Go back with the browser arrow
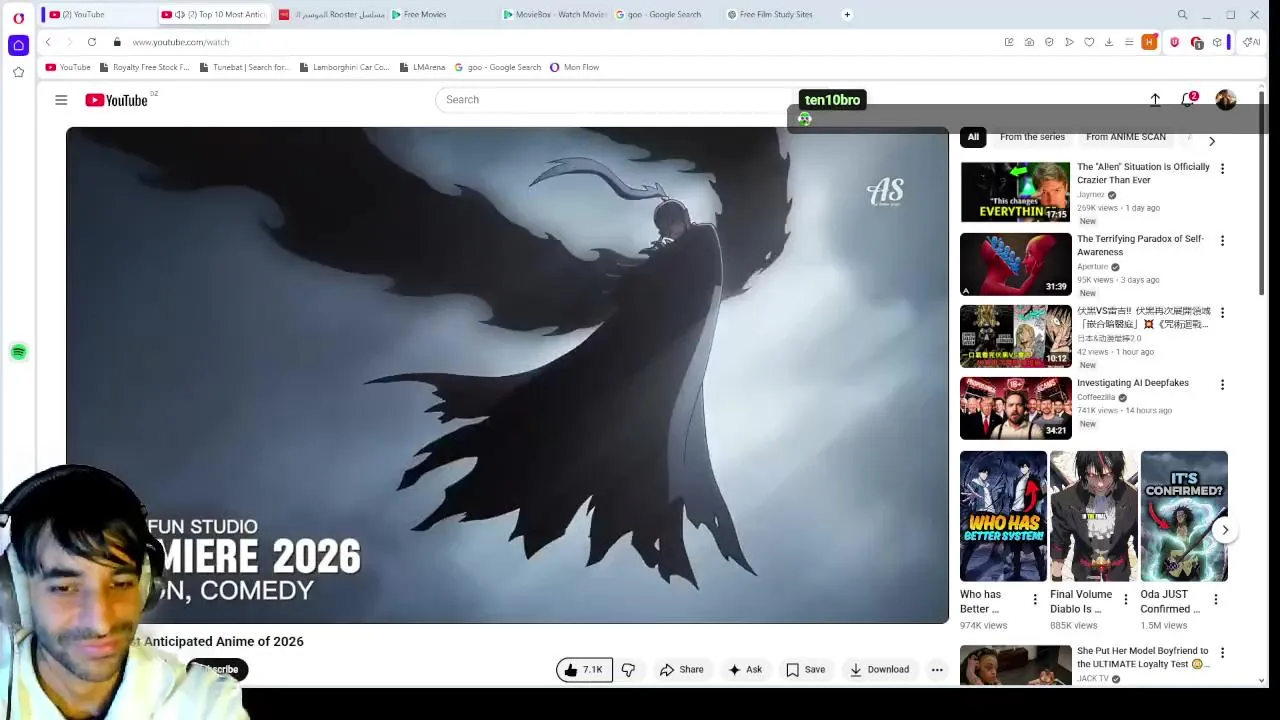Viewport: 1280px width, 720px height. click(48, 42)
